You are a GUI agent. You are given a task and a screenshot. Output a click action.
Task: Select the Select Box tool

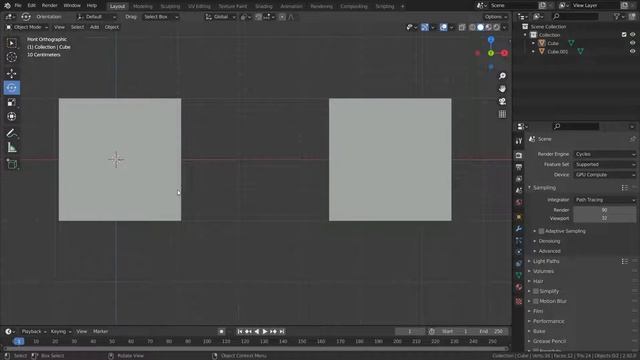[11, 43]
